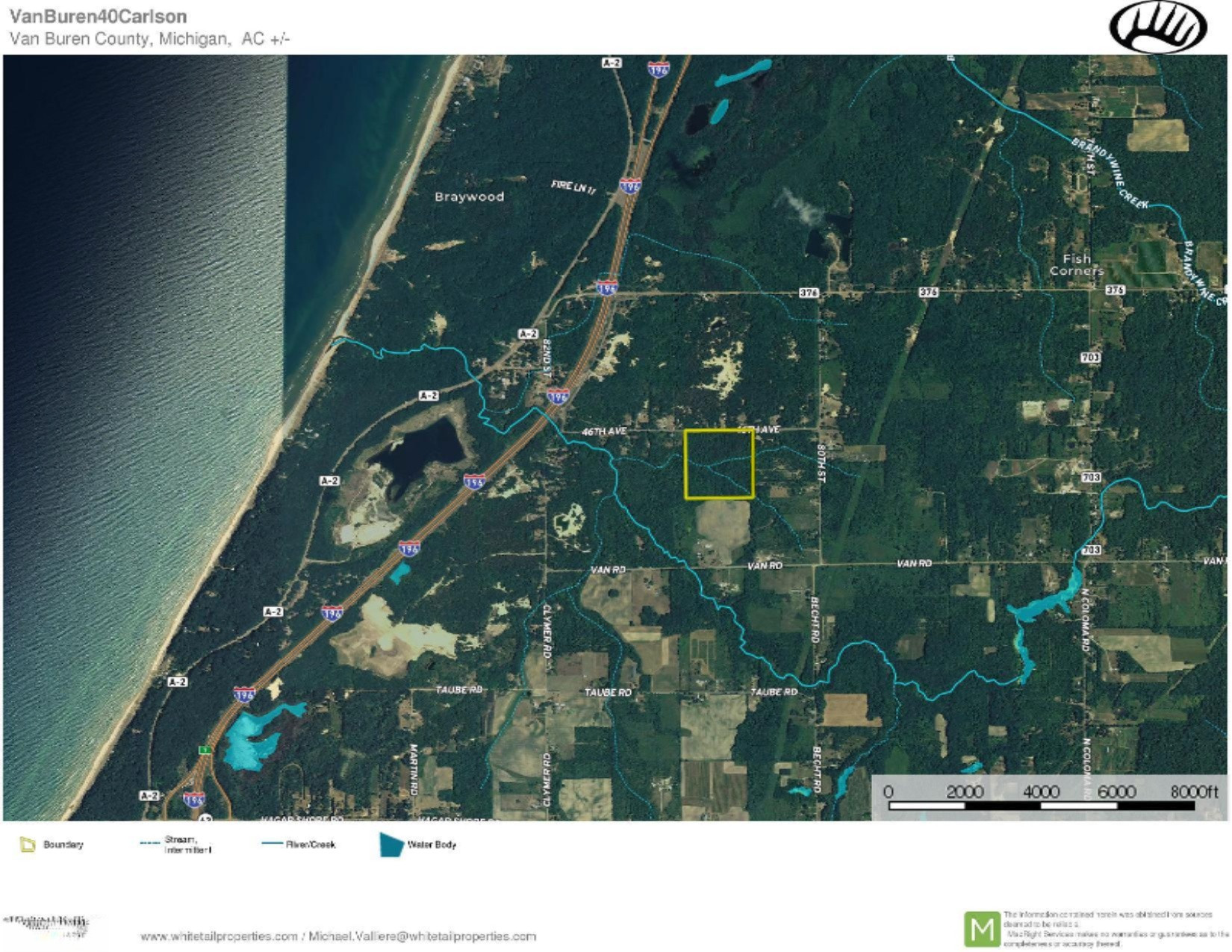The width and height of the screenshot is (1232, 952).
Task: Click the Braywood place label
Action: [x=469, y=197]
